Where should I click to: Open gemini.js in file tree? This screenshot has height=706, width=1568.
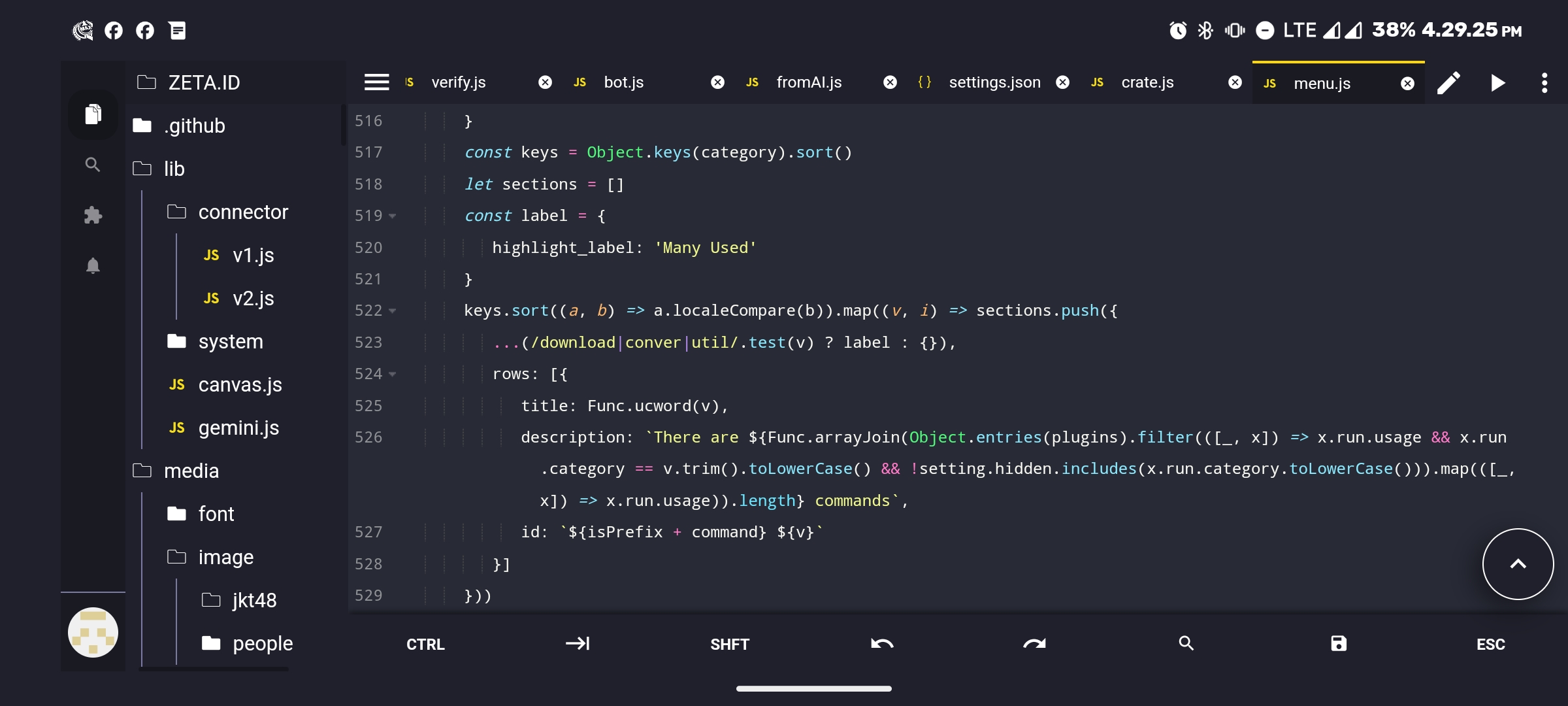tap(238, 428)
